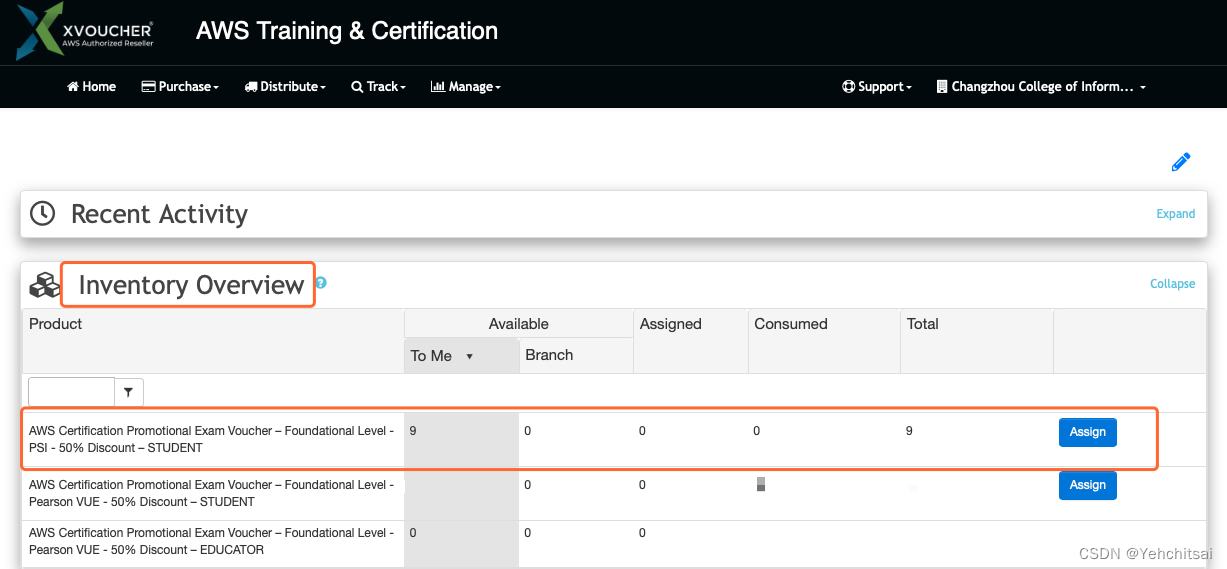Click the Recent Activity clock icon
1227x569 pixels.
[42, 213]
